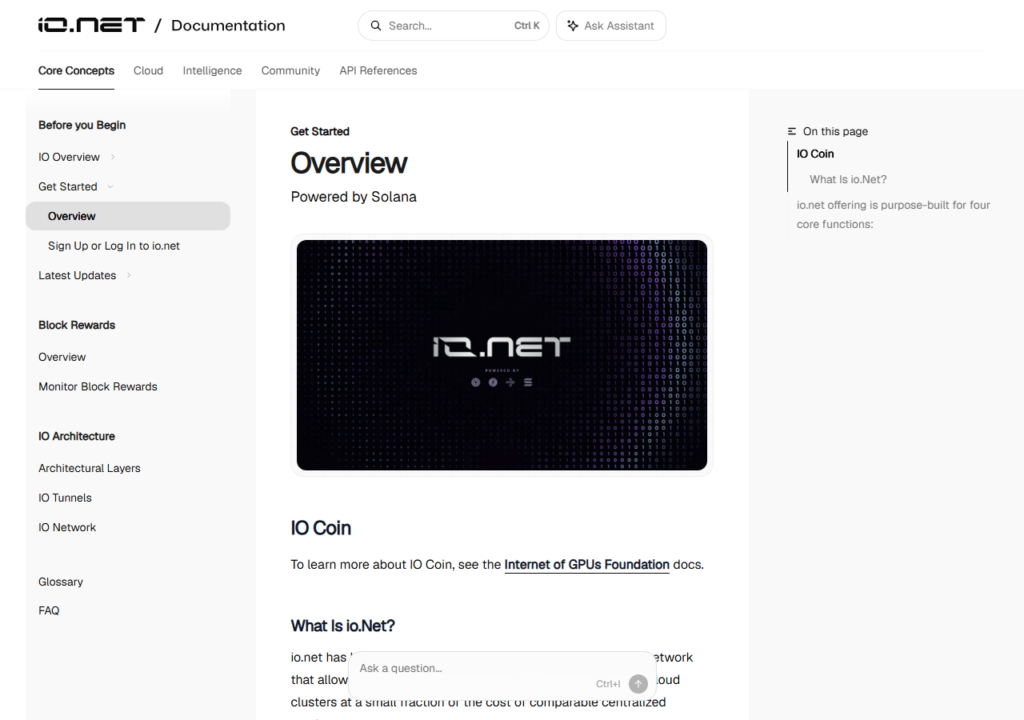
Task: Open the API References tab
Action: (378, 71)
